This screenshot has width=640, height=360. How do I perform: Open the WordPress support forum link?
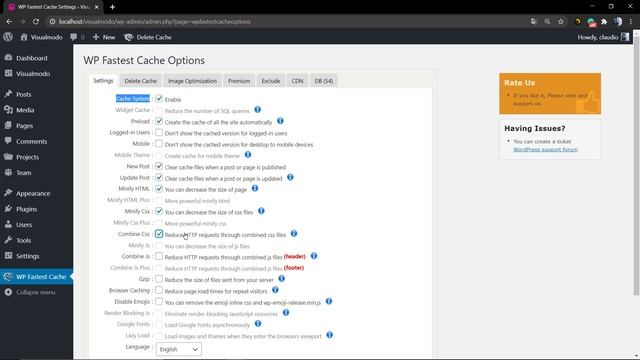[545, 149]
